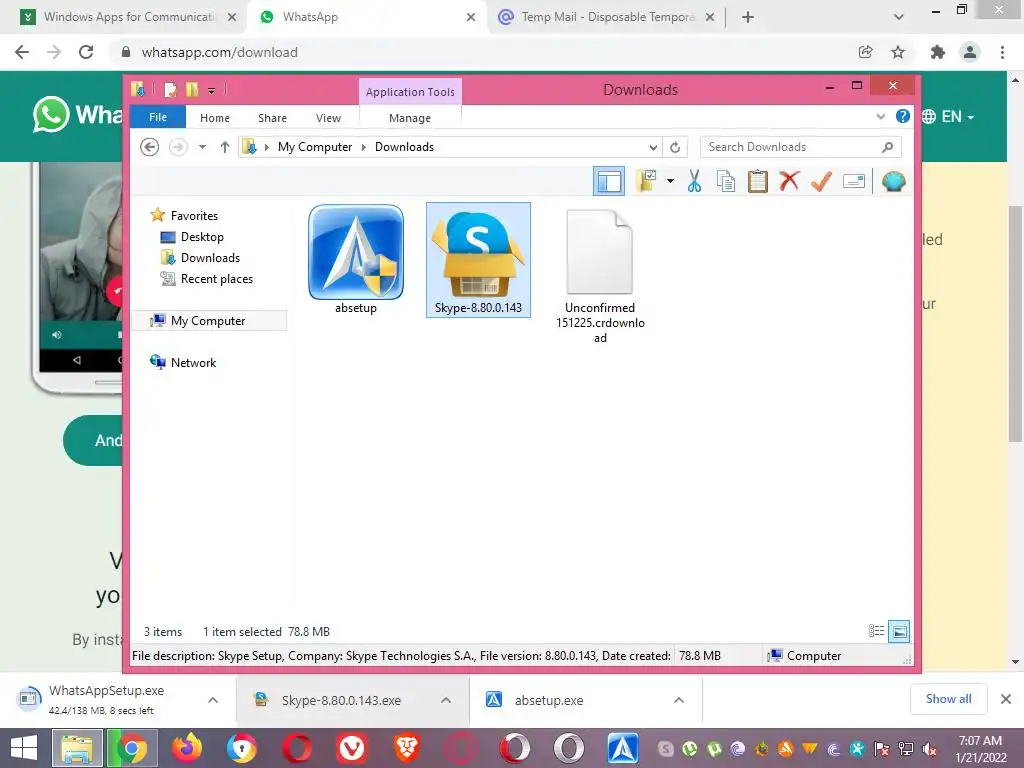Click My Computer in the address breadcrumb
Viewport: 1024px width, 768px height.
(315, 147)
